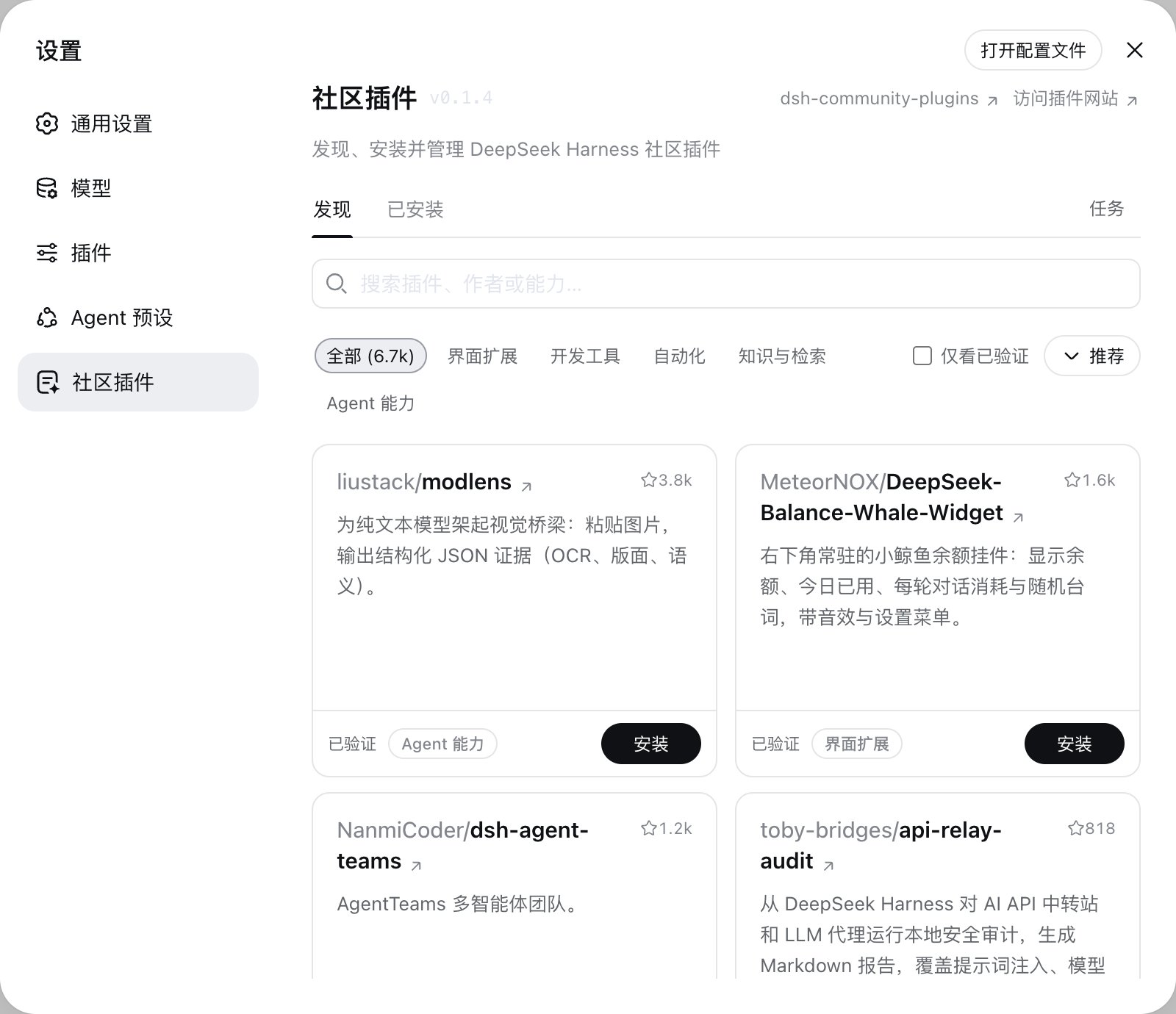This screenshot has height=1014, width=1176.
Task: Close the settings dialog
Action: tap(1135, 50)
